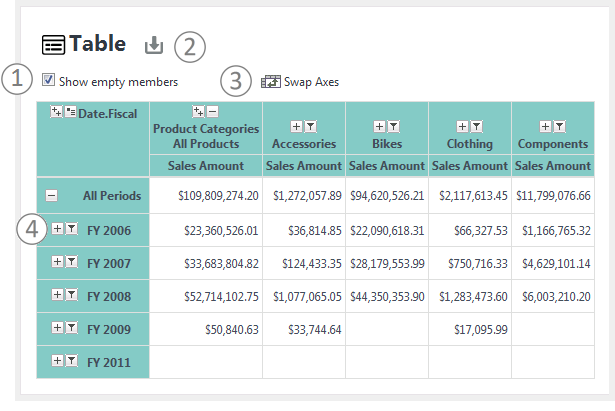Click the filter icon above Accessories

[311, 126]
